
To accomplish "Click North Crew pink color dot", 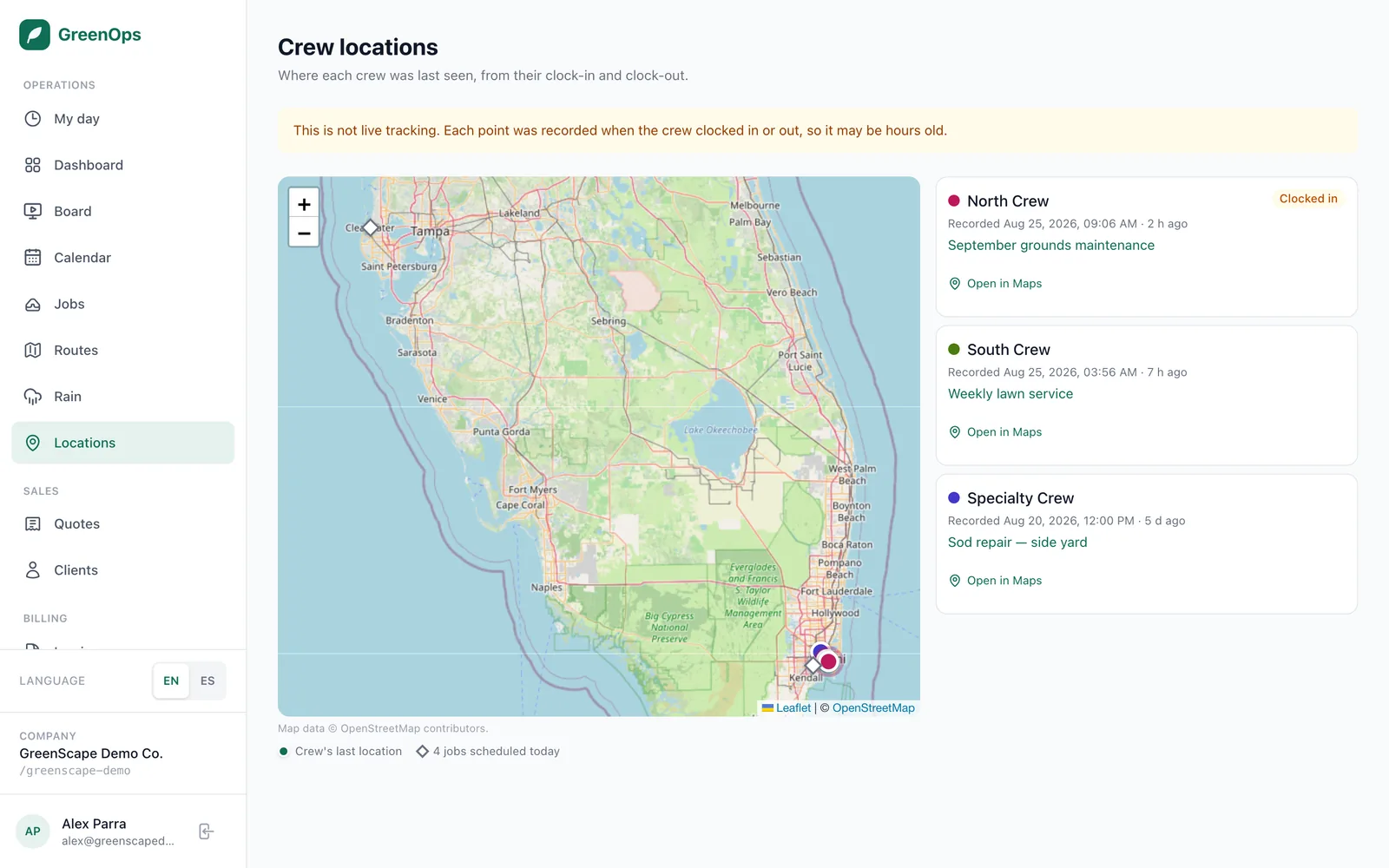I will point(954,201).
